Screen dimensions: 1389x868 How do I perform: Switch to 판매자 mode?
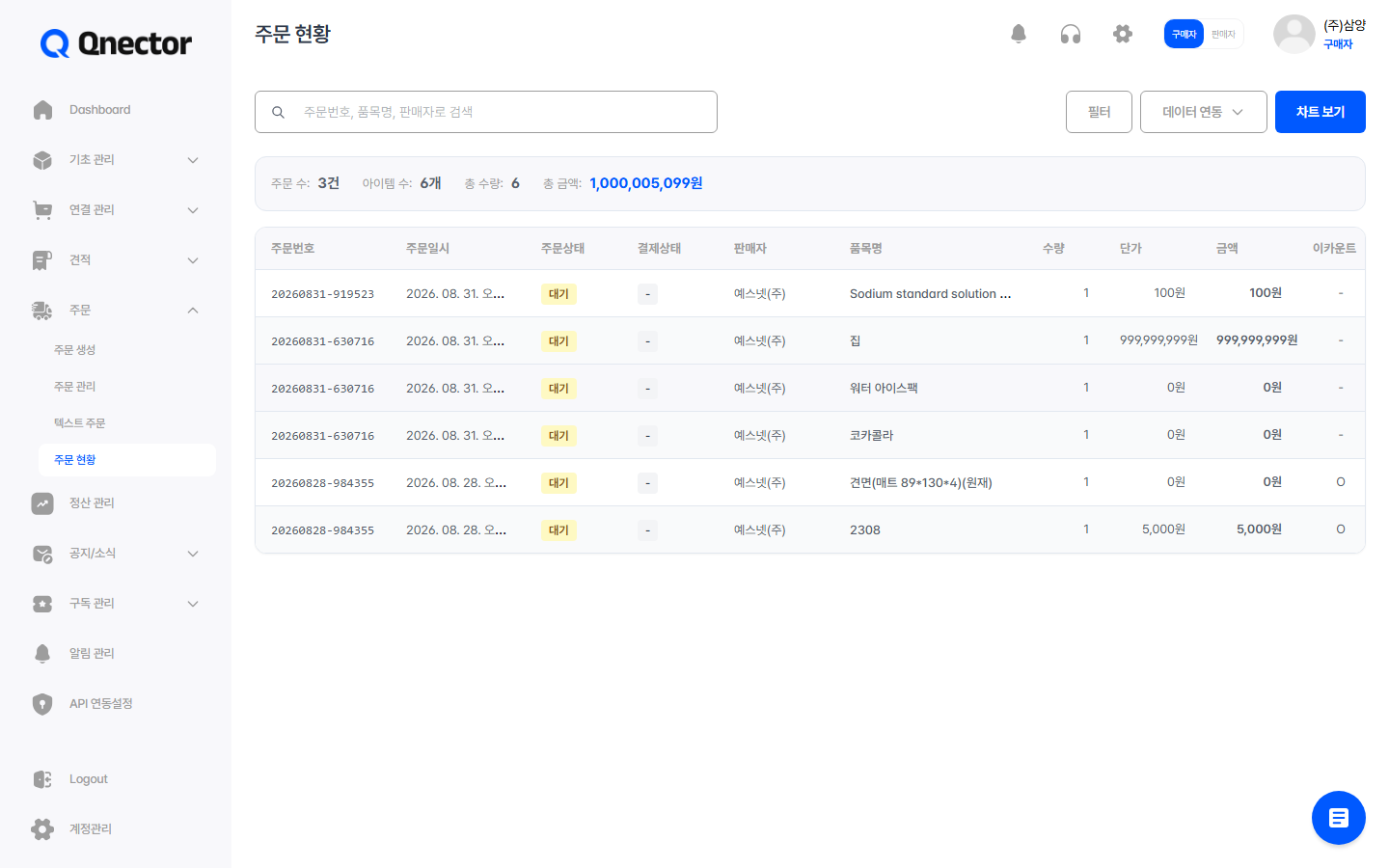tap(1223, 34)
